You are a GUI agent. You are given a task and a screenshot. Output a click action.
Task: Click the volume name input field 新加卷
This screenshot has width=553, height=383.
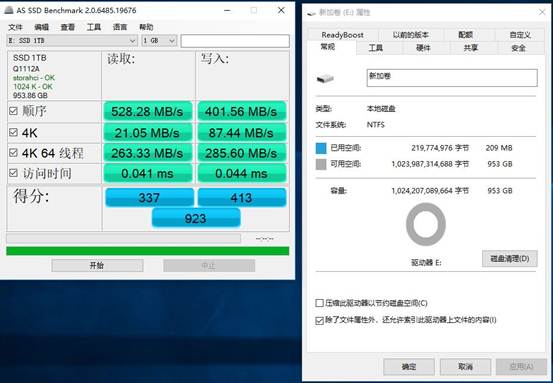coord(452,78)
